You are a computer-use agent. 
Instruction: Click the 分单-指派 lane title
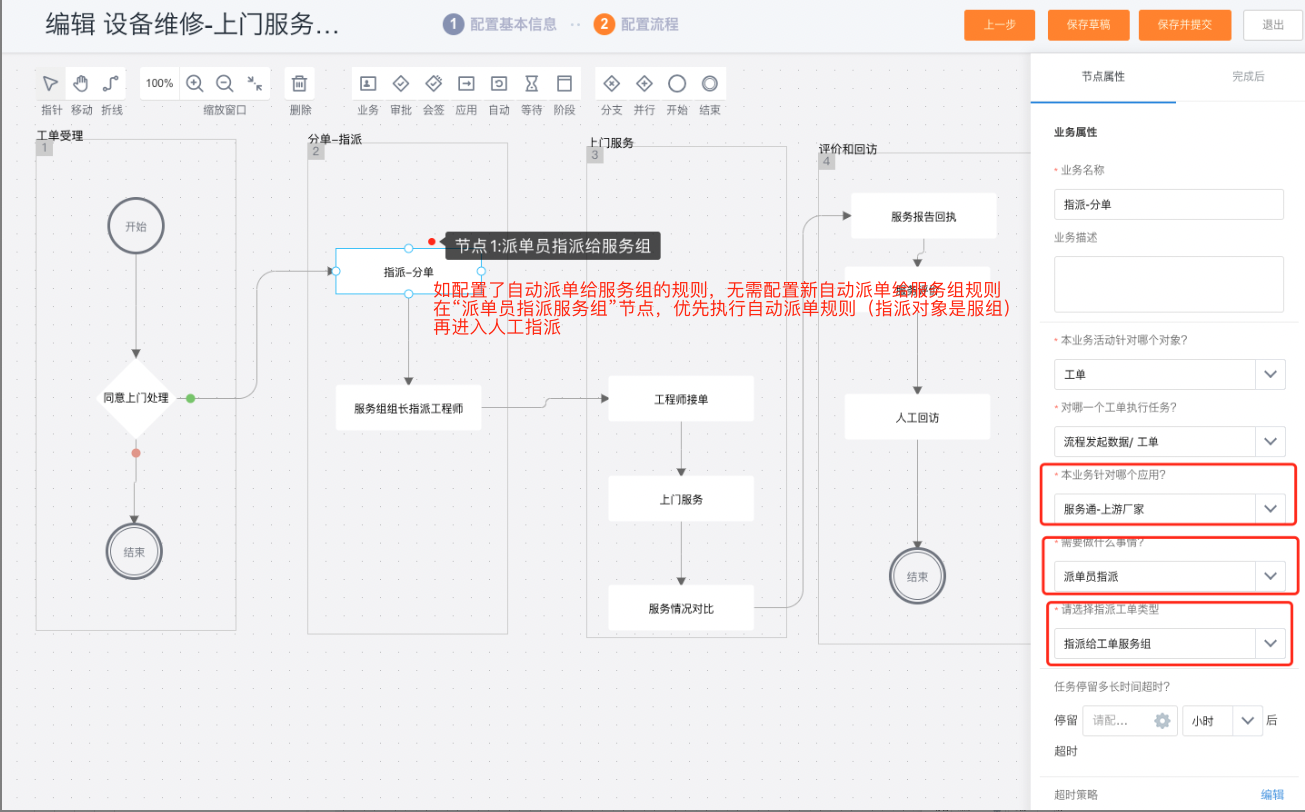335,139
